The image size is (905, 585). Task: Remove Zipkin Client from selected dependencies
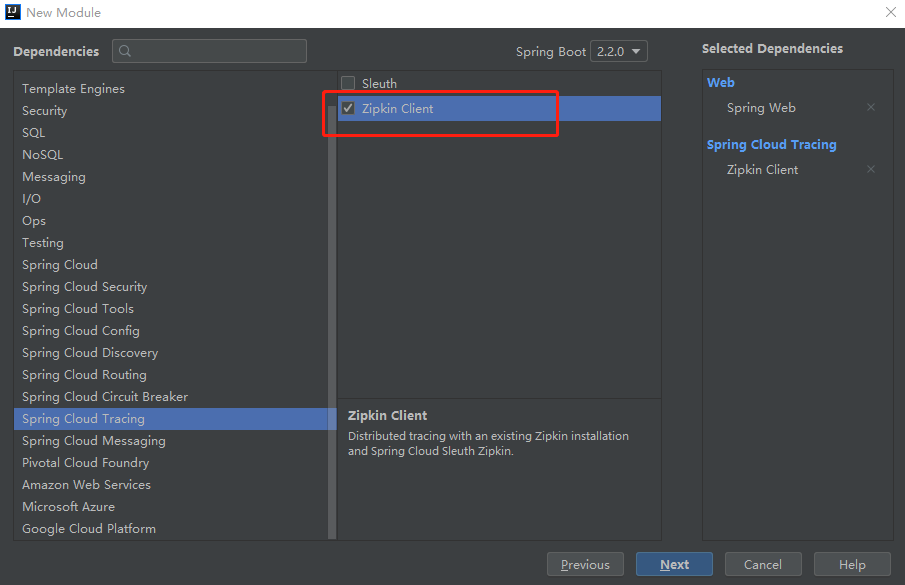click(870, 170)
